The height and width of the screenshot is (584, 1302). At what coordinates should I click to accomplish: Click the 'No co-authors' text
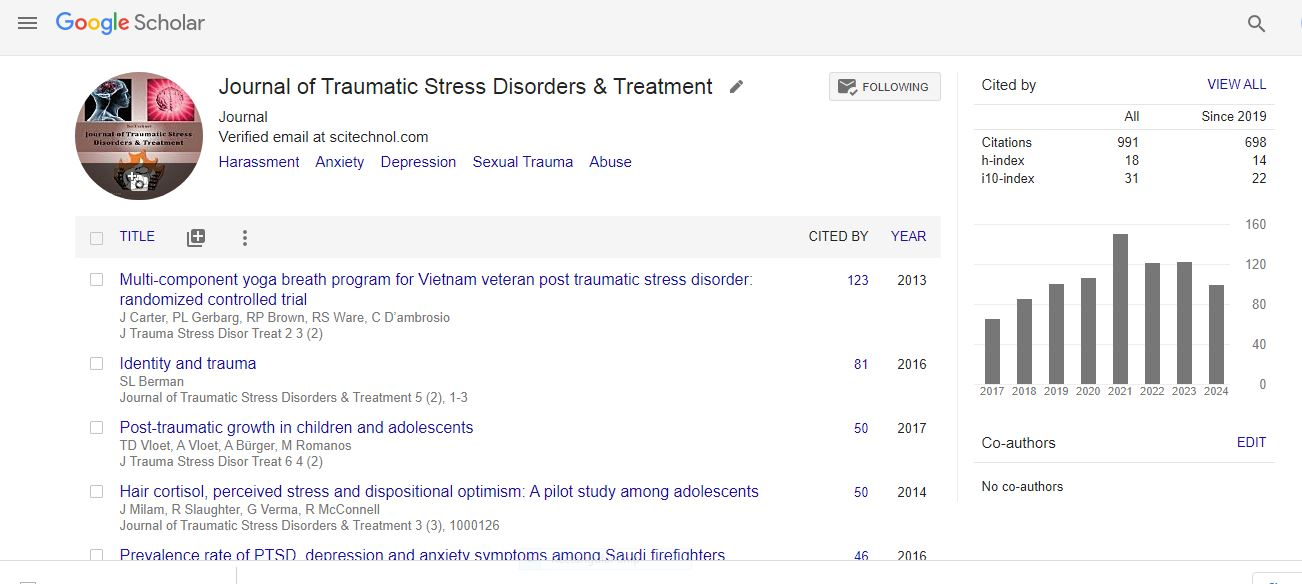[1022, 487]
